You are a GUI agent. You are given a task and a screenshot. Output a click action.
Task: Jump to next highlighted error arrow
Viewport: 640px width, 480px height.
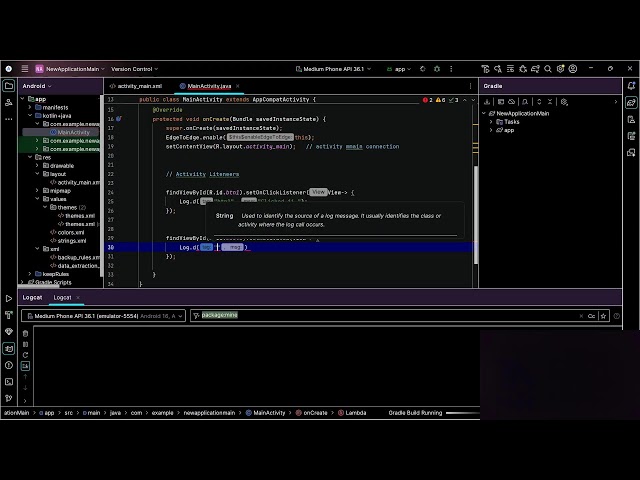click(x=473, y=100)
